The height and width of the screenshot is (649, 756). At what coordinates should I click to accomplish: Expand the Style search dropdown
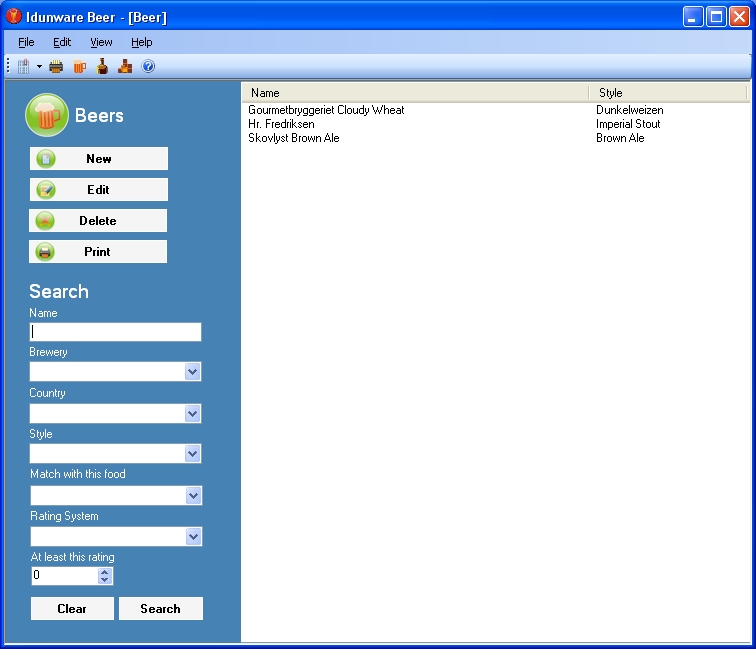[x=192, y=454]
